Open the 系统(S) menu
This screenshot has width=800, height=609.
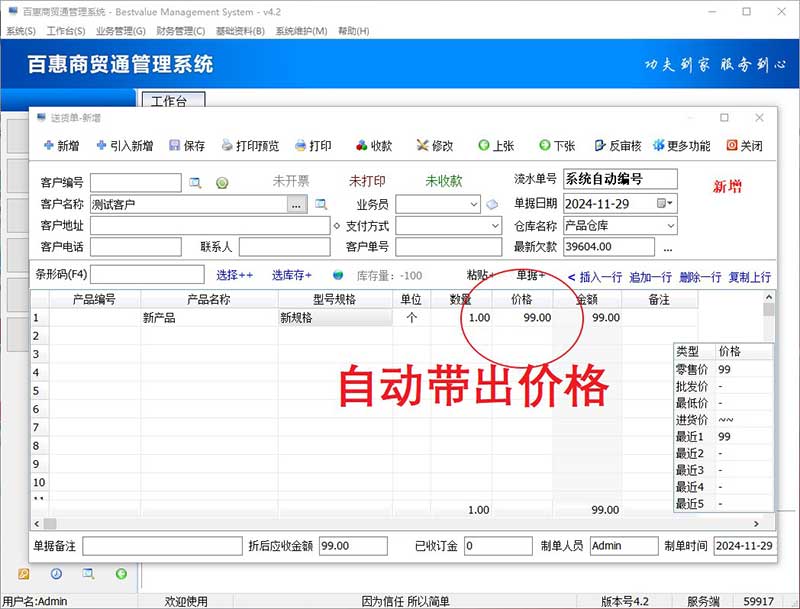21,31
